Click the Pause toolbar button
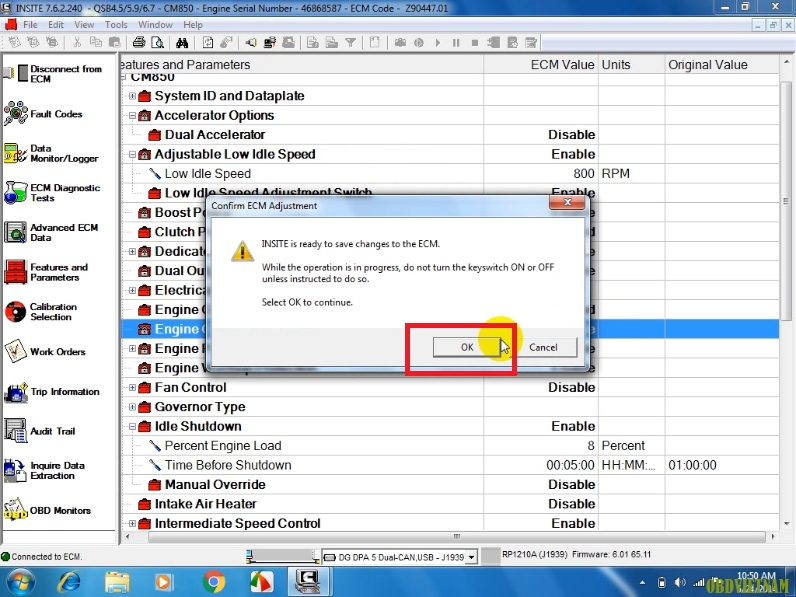This screenshot has width=796, height=597. click(x=456, y=43)
